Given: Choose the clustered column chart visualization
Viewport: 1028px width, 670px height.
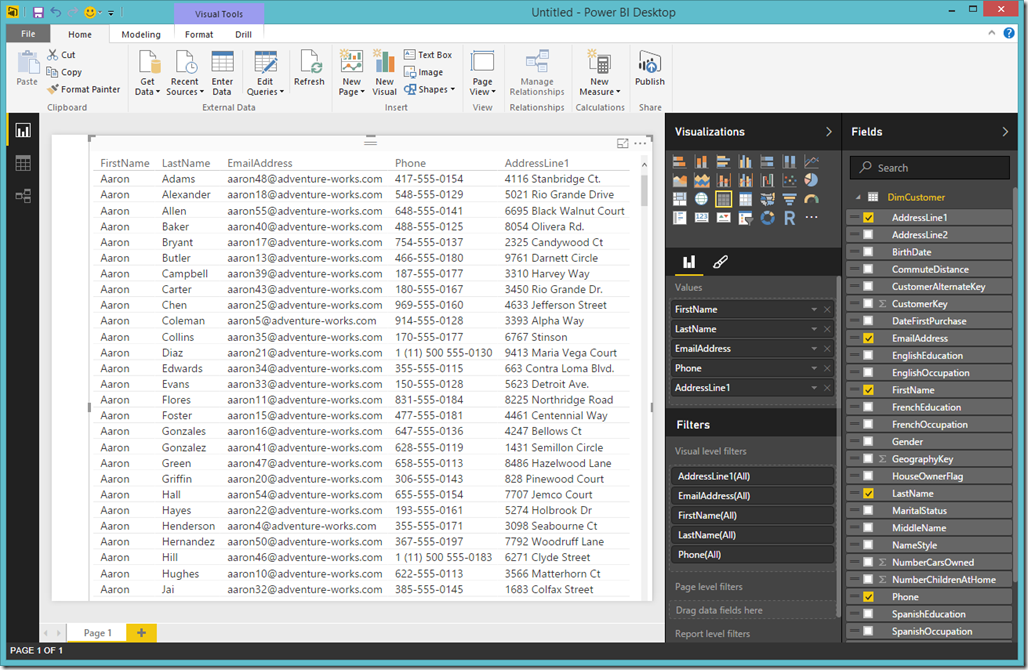Looking at the screenshot, I should pos(745,161).
